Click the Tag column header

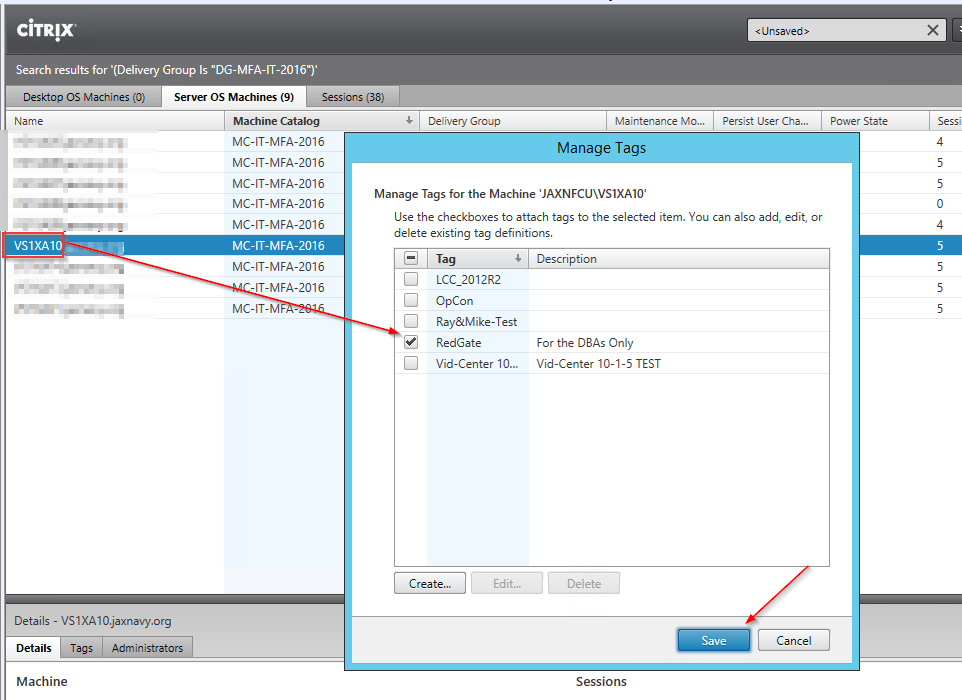click(478, 259)
